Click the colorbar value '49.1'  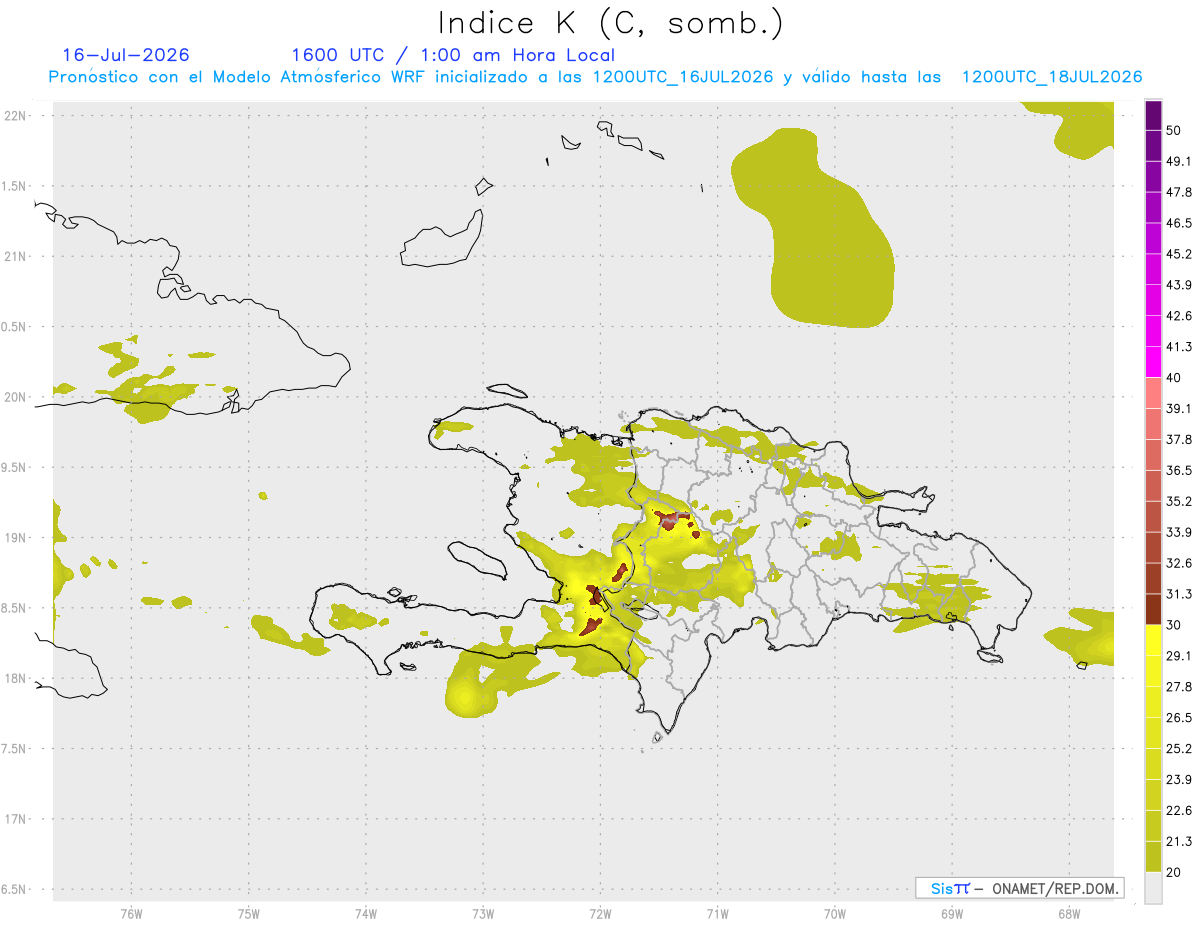click(1179, 161)
